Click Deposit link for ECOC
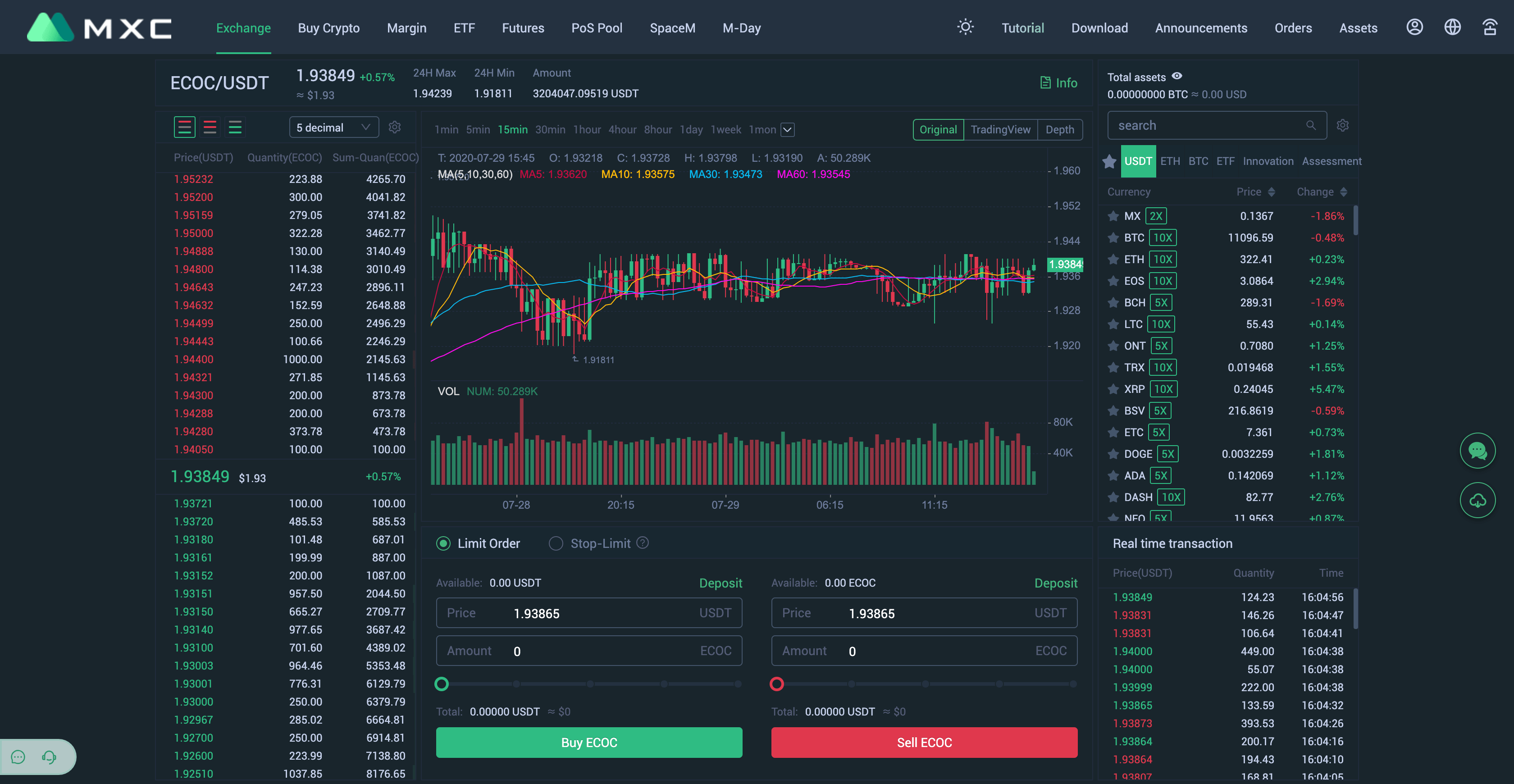 coord(1056,583)
